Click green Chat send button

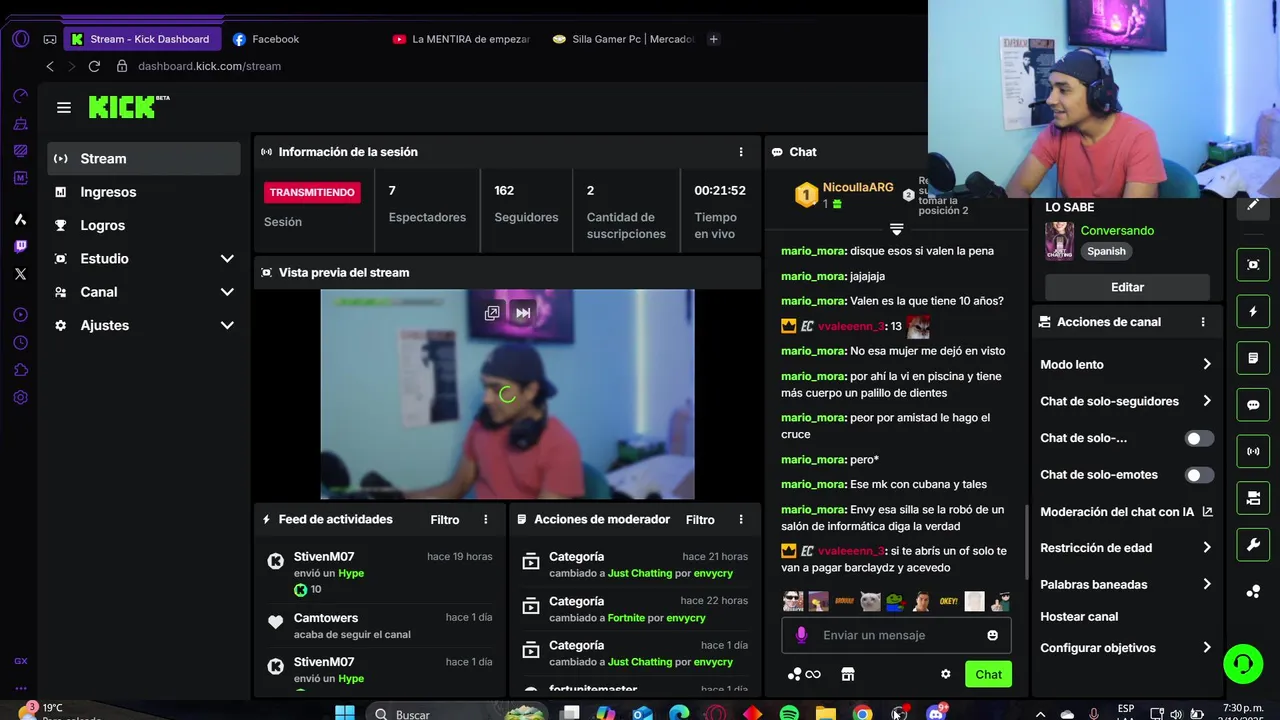coord(989,674)
